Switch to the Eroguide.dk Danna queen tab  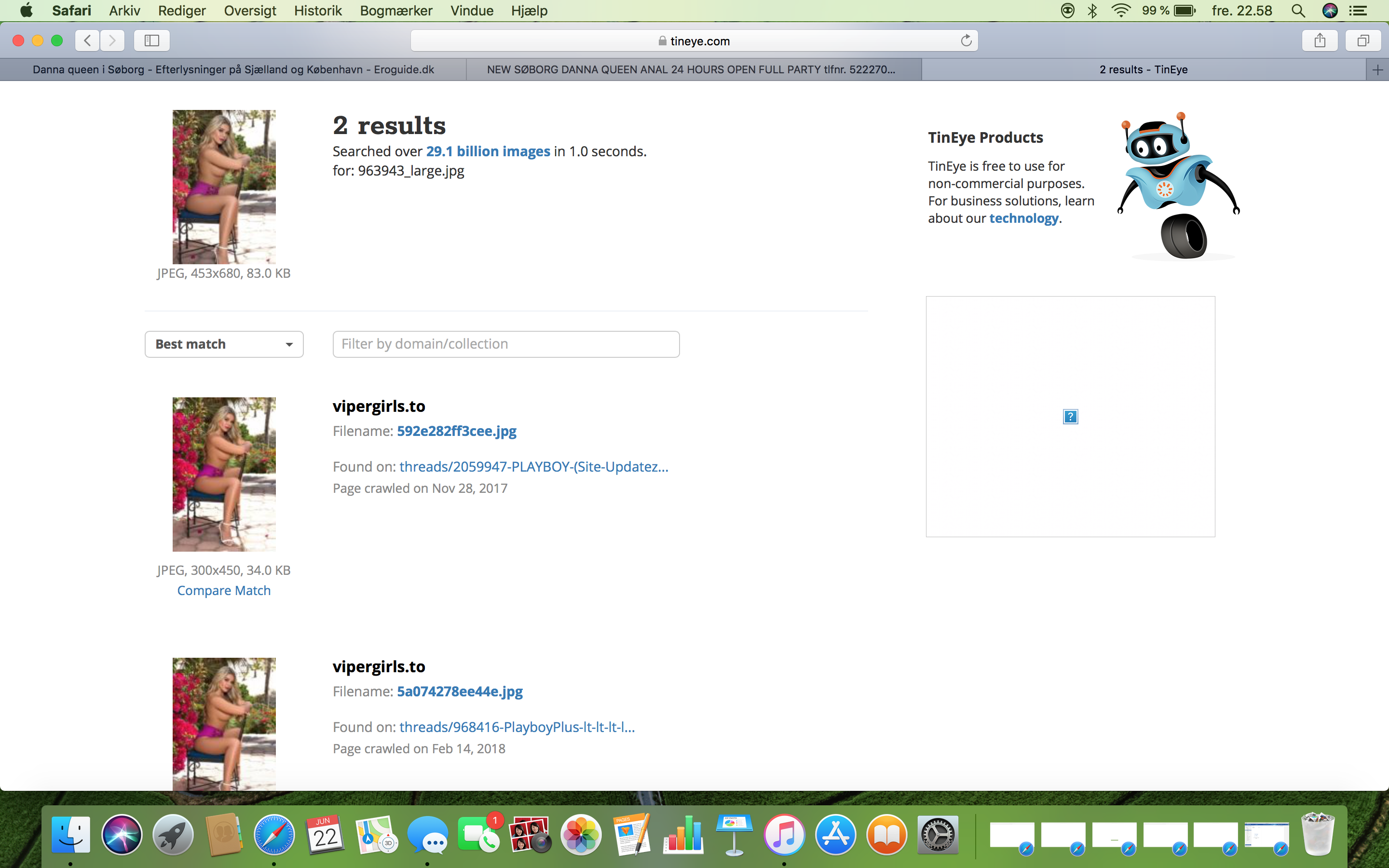233,70
